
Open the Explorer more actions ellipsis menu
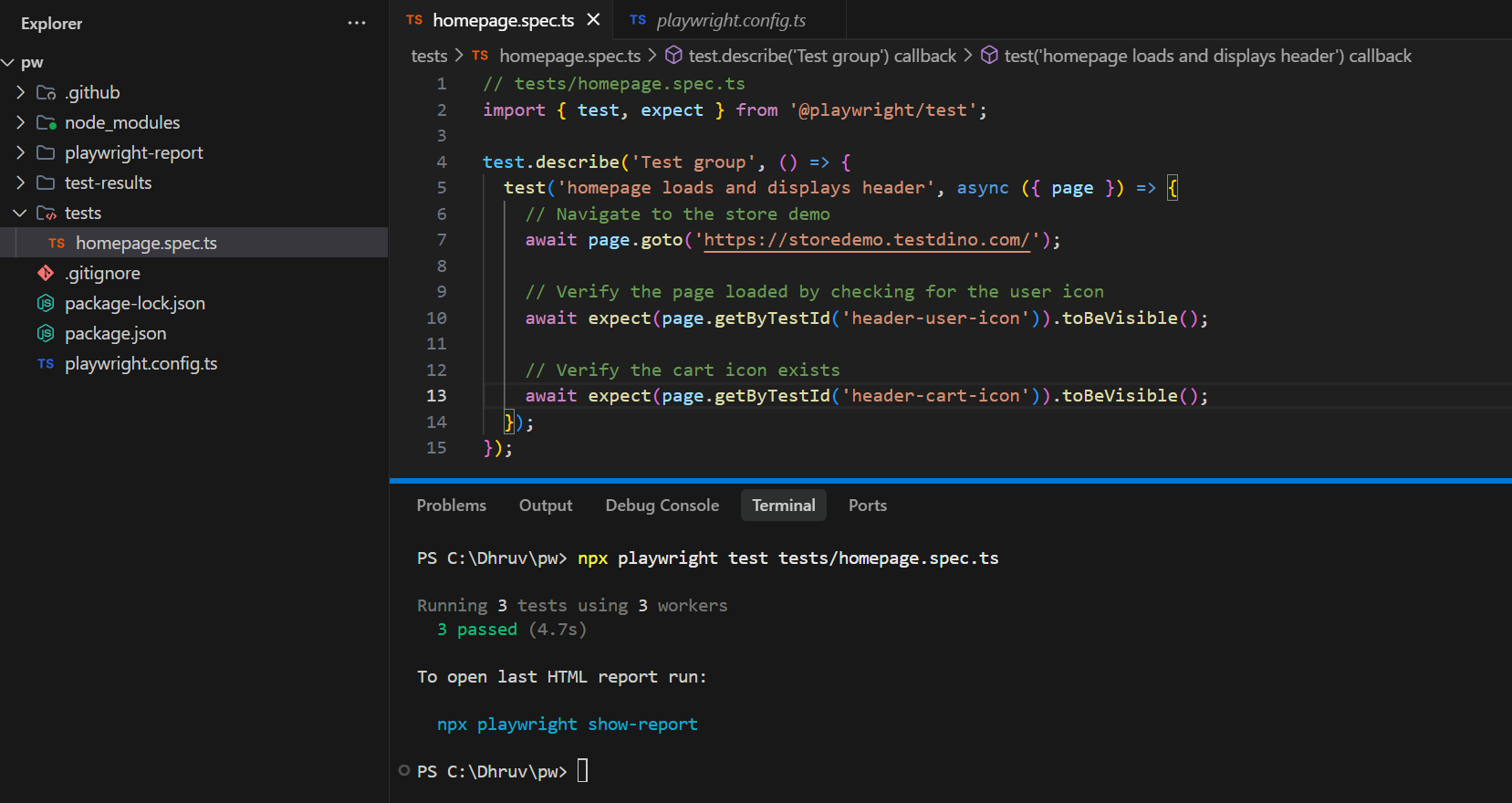(357, 23)
